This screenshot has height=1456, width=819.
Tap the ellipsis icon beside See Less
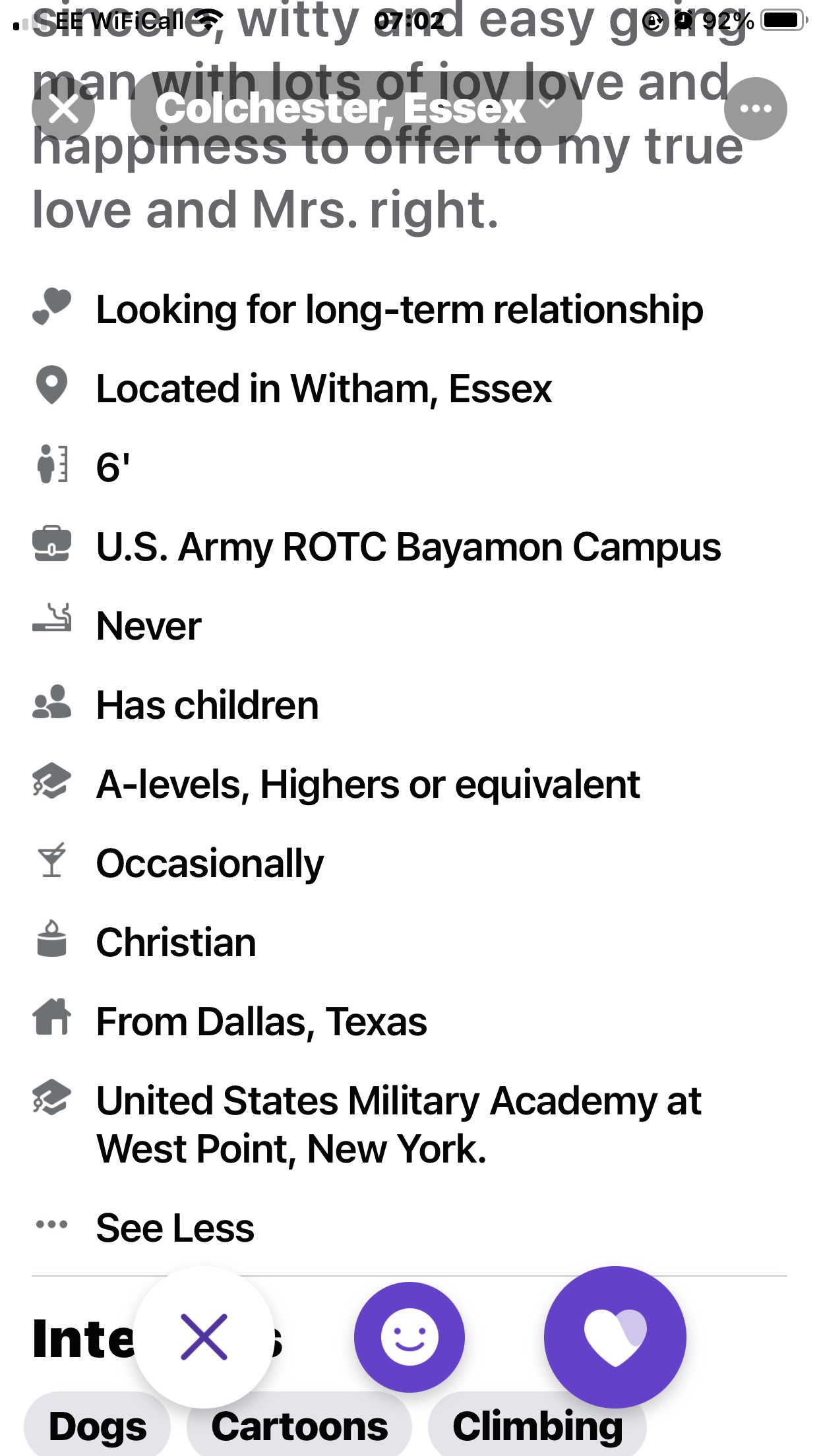click(51, 1225)
